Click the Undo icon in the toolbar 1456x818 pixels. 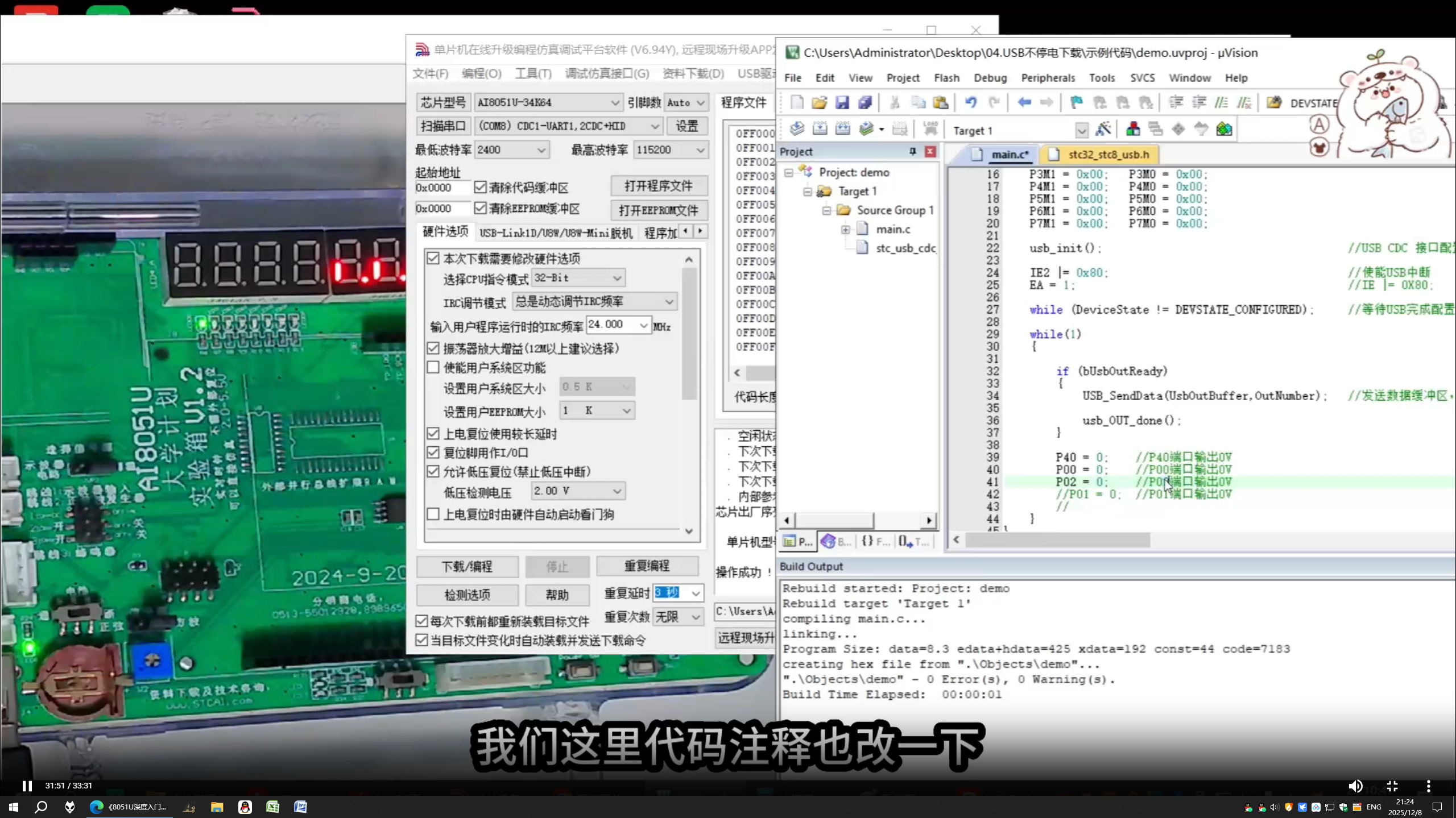pos(972,102)
